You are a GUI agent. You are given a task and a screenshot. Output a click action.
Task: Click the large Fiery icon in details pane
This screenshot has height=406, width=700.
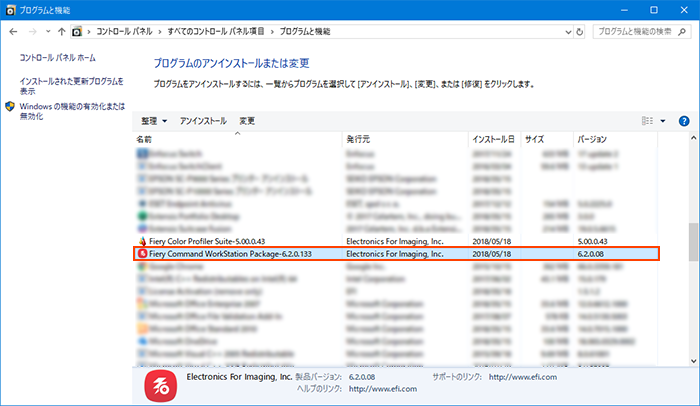(161, 386)
